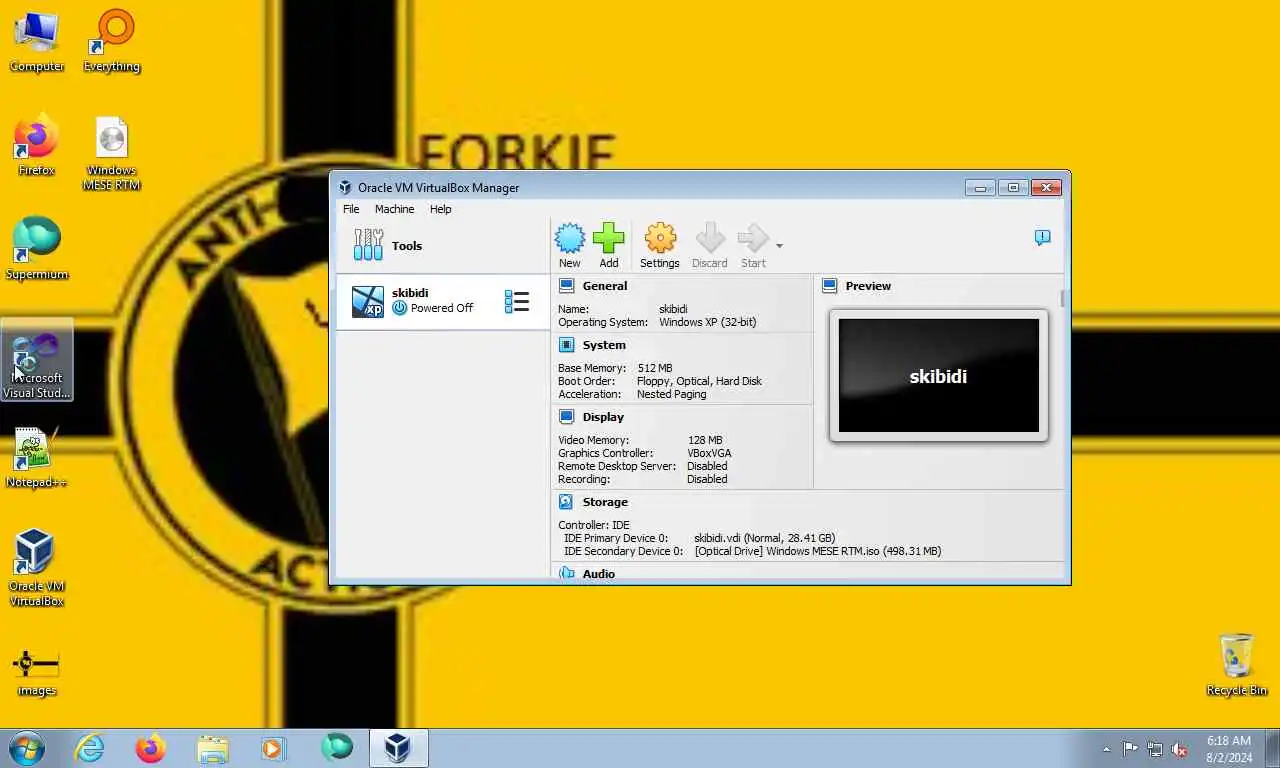The height and width of the screenshot is (768, 1280).
Task: Click the VBoxVGA graphics controller value
Action: click(x=709, y=453)
